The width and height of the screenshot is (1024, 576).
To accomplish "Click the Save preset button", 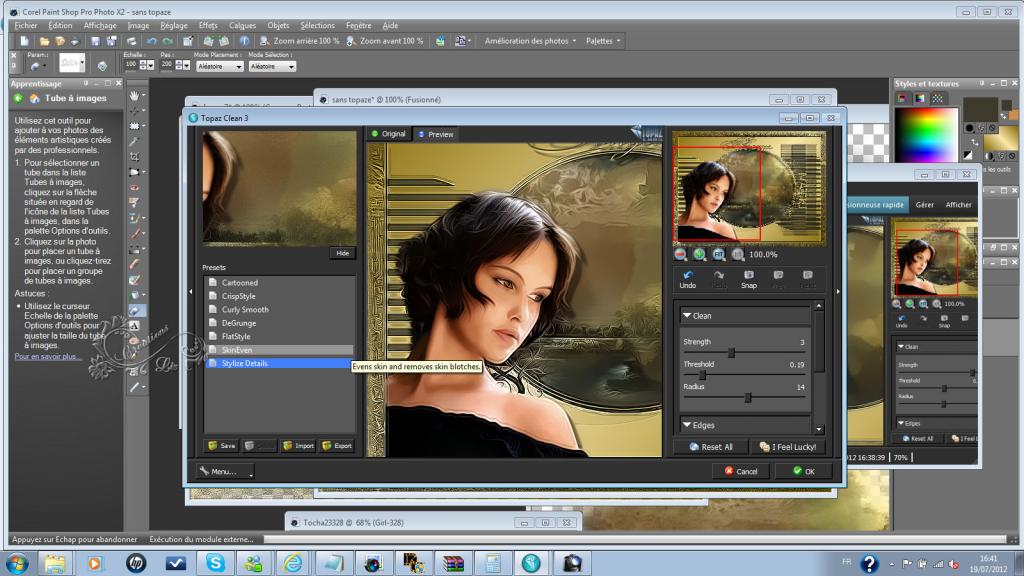I will point(221,445).
